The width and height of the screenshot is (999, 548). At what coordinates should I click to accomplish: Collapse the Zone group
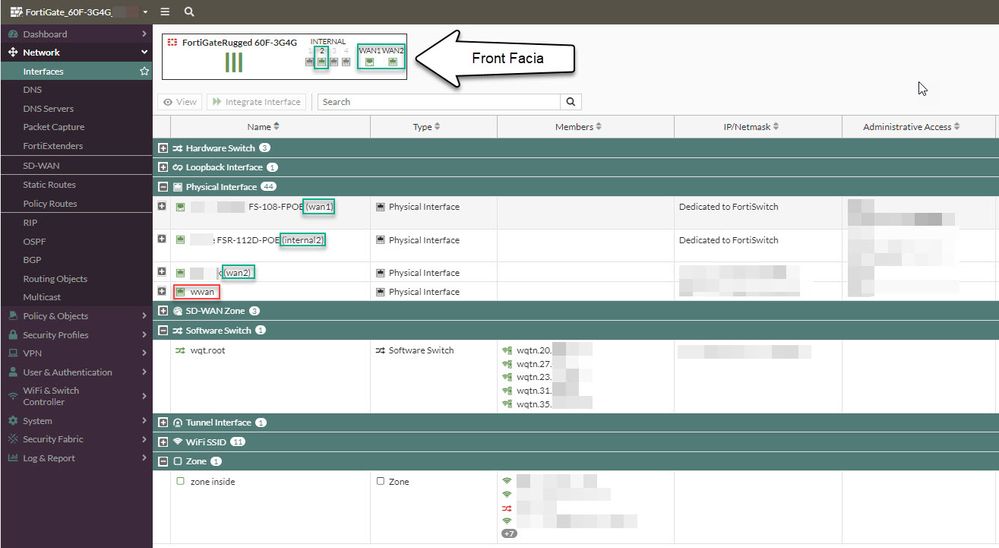163,461
